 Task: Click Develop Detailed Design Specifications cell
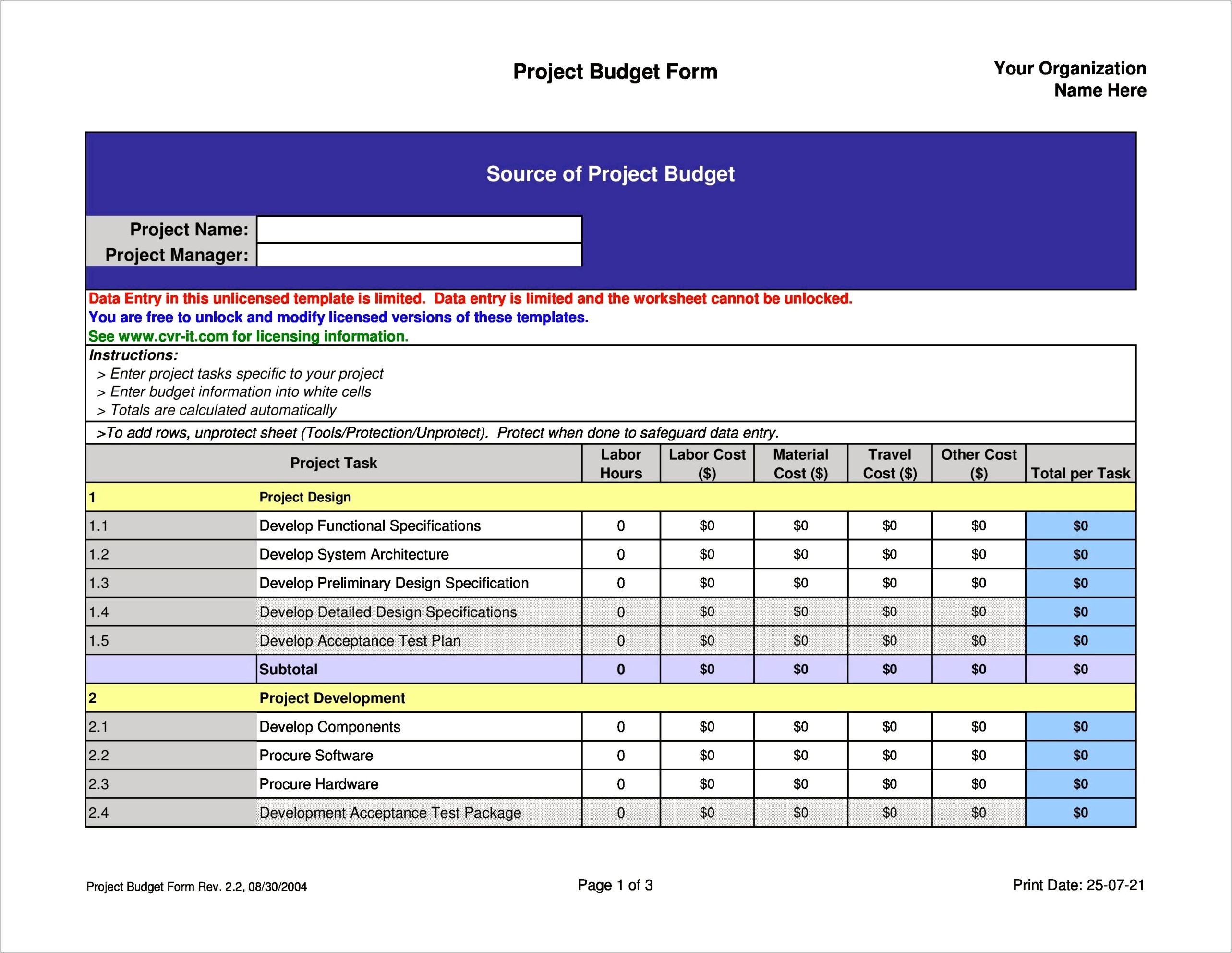tap(419, 611)
